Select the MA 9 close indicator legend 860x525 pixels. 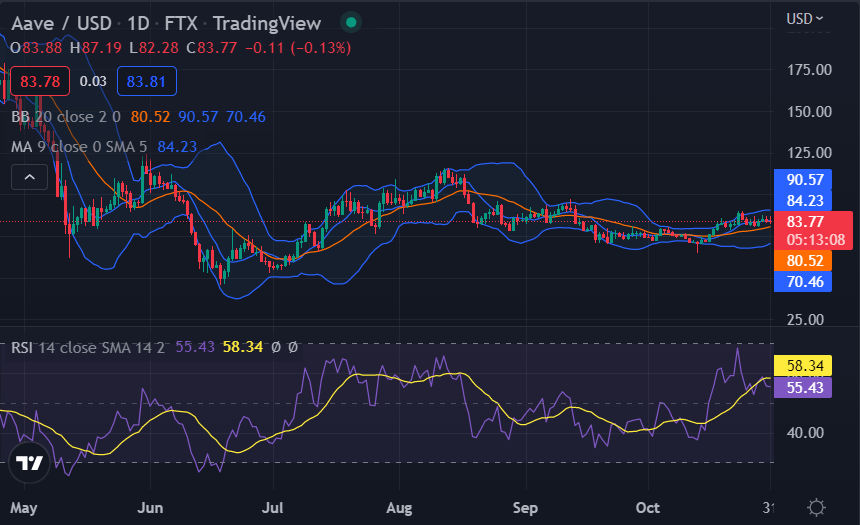[79, 147]
